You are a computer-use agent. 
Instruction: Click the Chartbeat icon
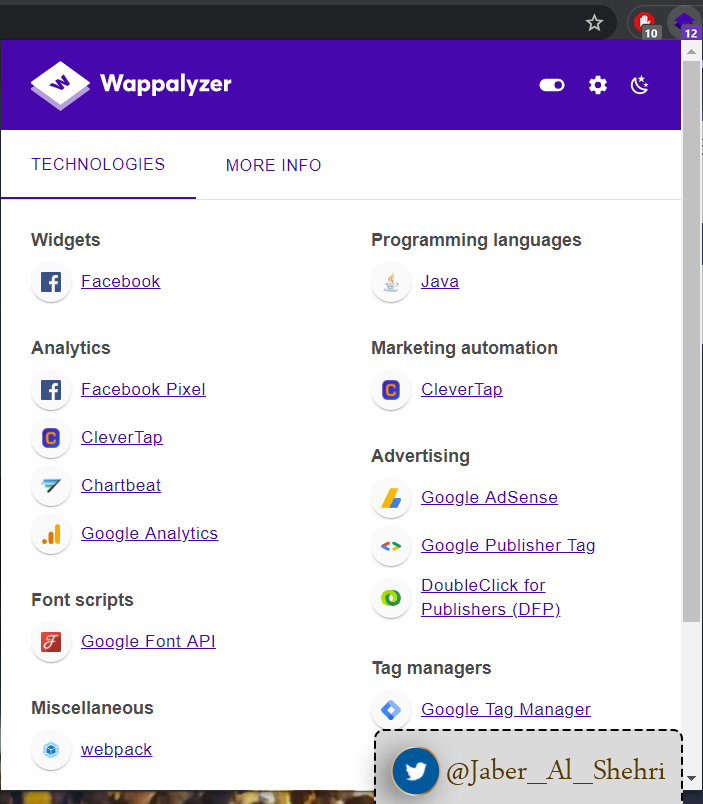tap(51, 486)
